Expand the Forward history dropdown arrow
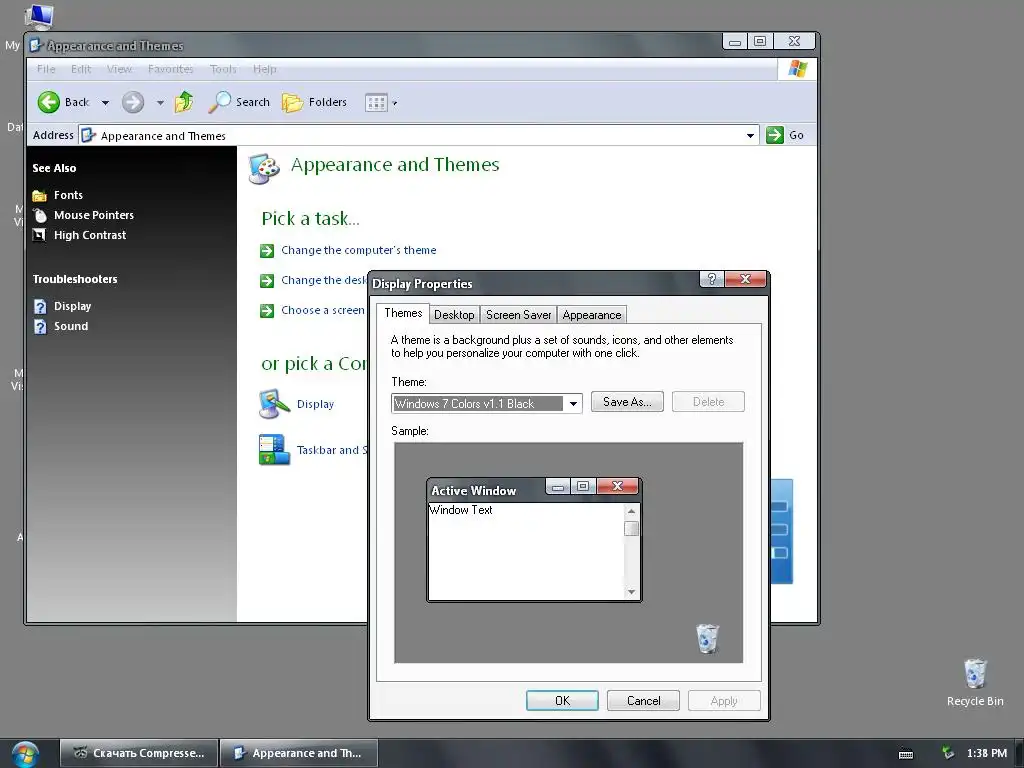 tap(160, 103)
